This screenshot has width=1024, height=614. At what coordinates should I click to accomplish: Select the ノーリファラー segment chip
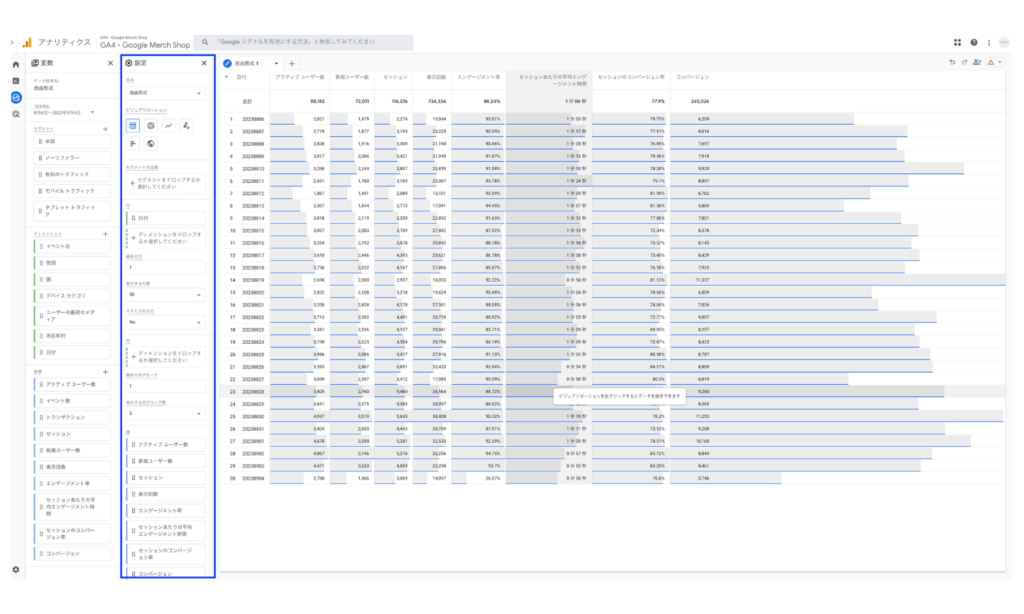[x=72, y=158]
